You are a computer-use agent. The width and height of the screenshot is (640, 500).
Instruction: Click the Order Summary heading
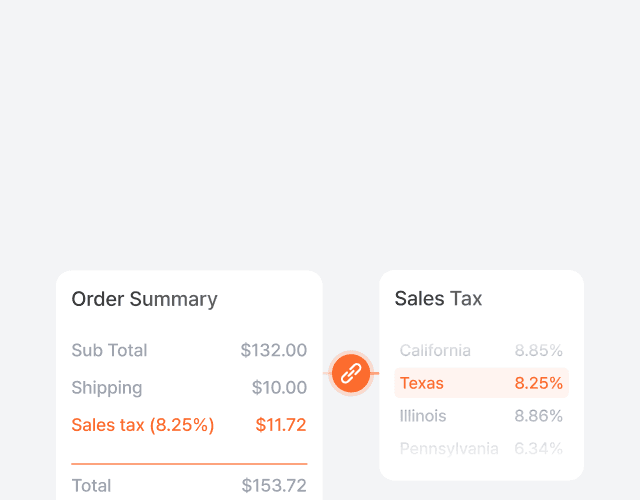coord(144,299)
